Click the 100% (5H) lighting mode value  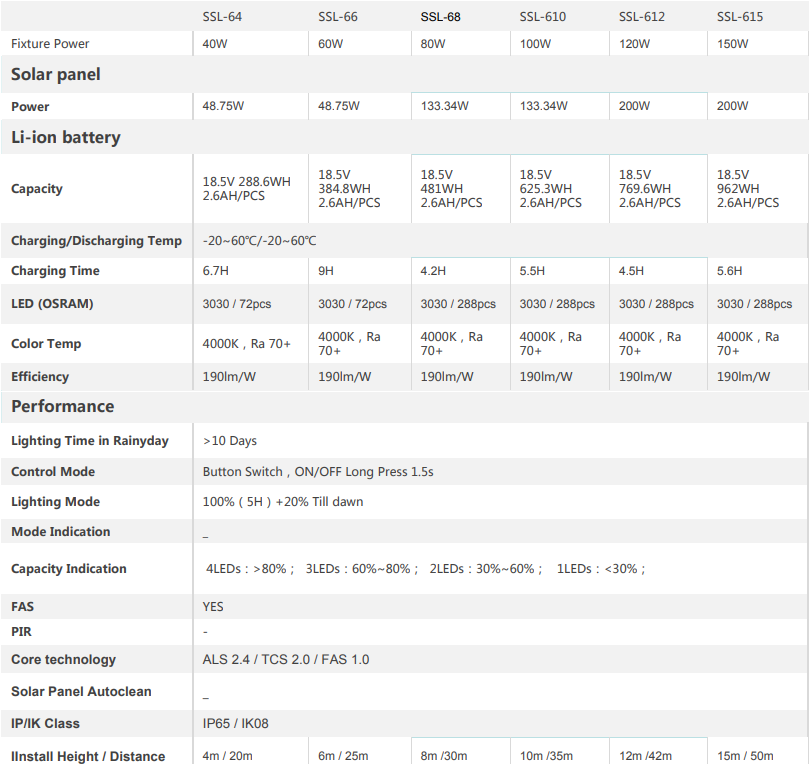tap(283, 501)
